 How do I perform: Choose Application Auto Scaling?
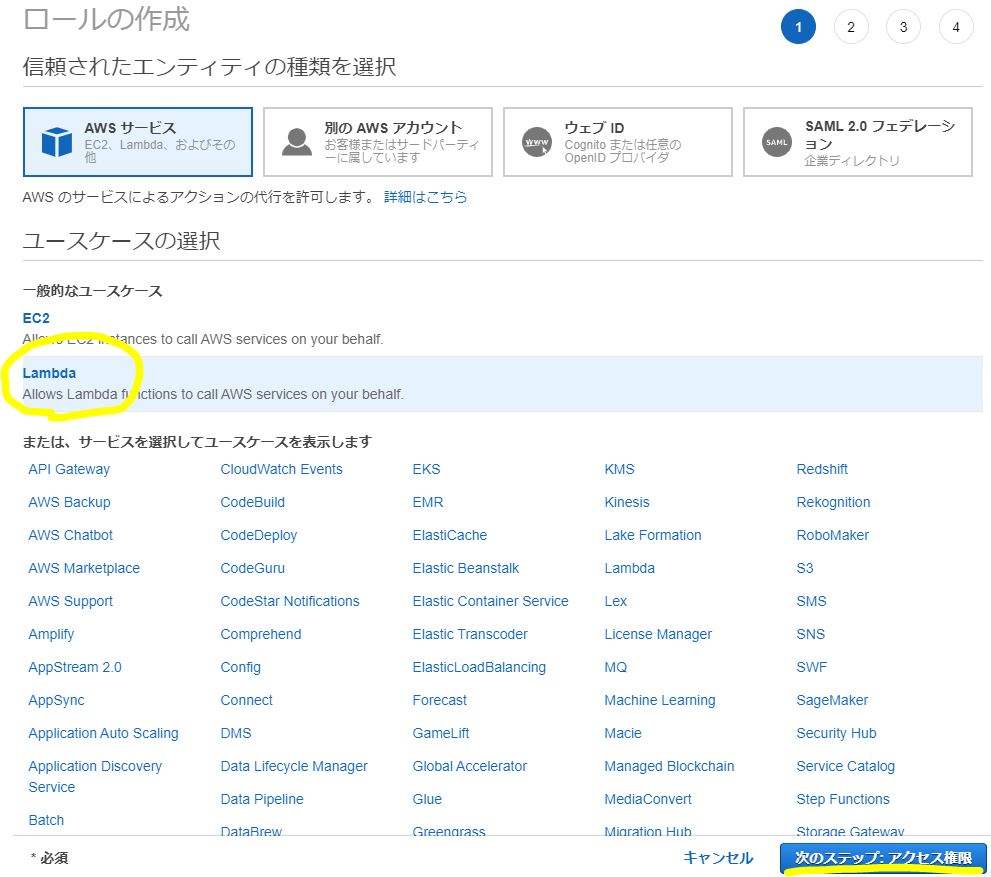[x=104, y=733]
